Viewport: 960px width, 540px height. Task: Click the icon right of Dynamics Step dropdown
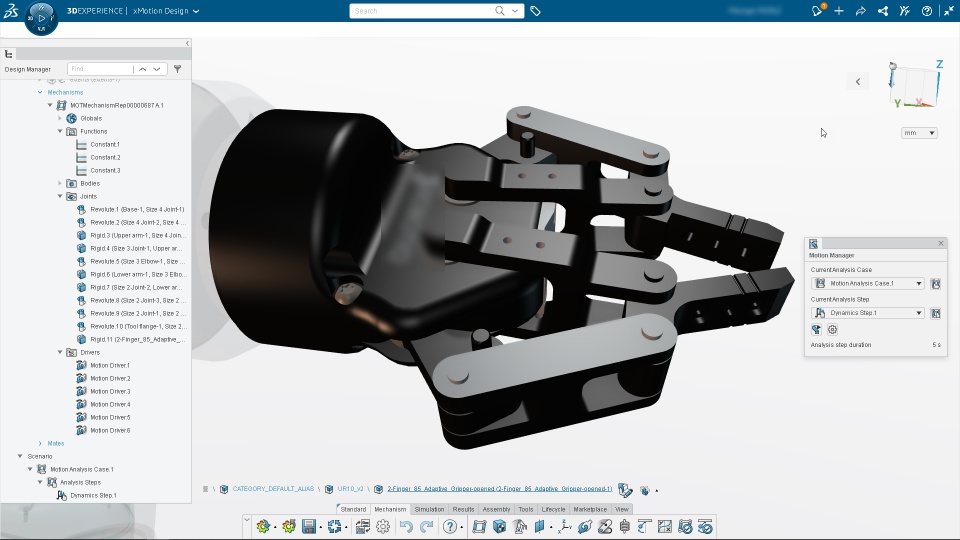(x=936, y=313)
